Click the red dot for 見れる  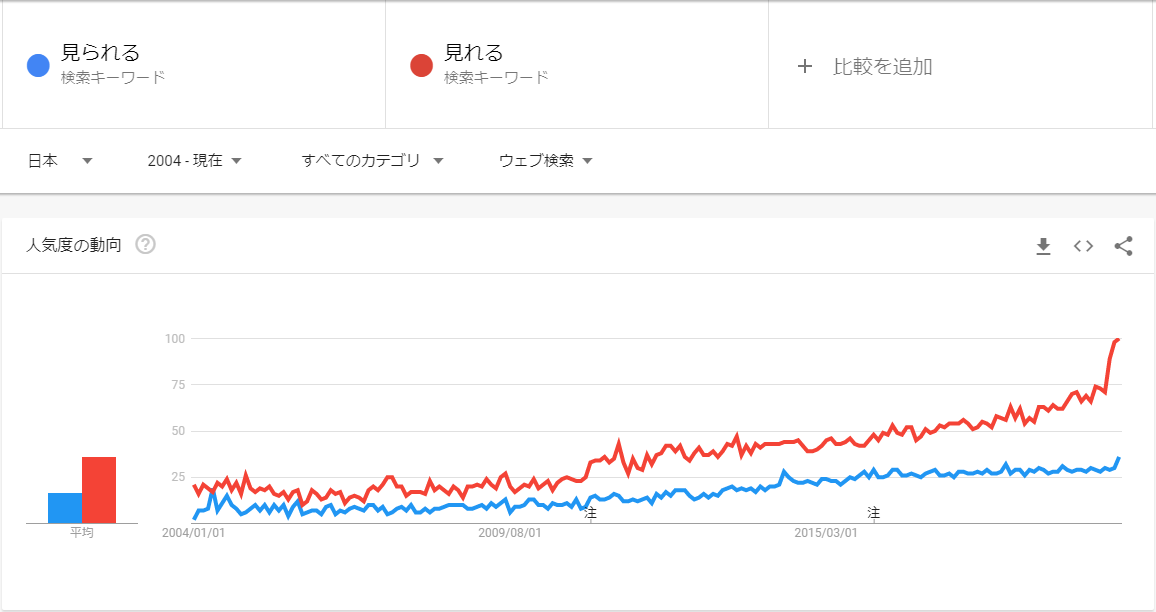pos(422,65)
